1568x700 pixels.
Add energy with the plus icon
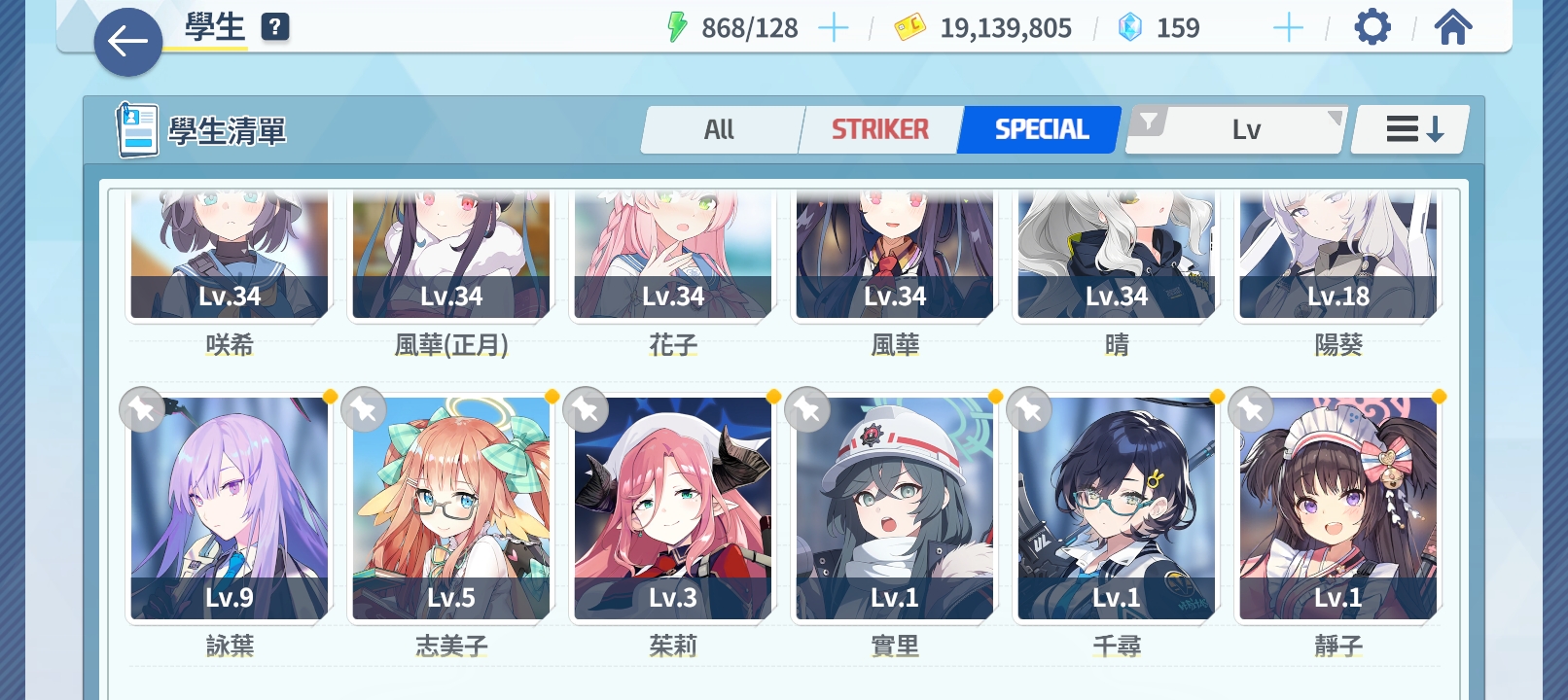(834, 28)
